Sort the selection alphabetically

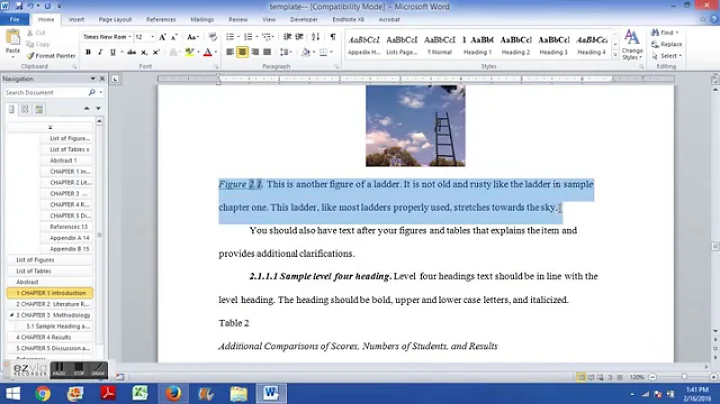[315, 37]
